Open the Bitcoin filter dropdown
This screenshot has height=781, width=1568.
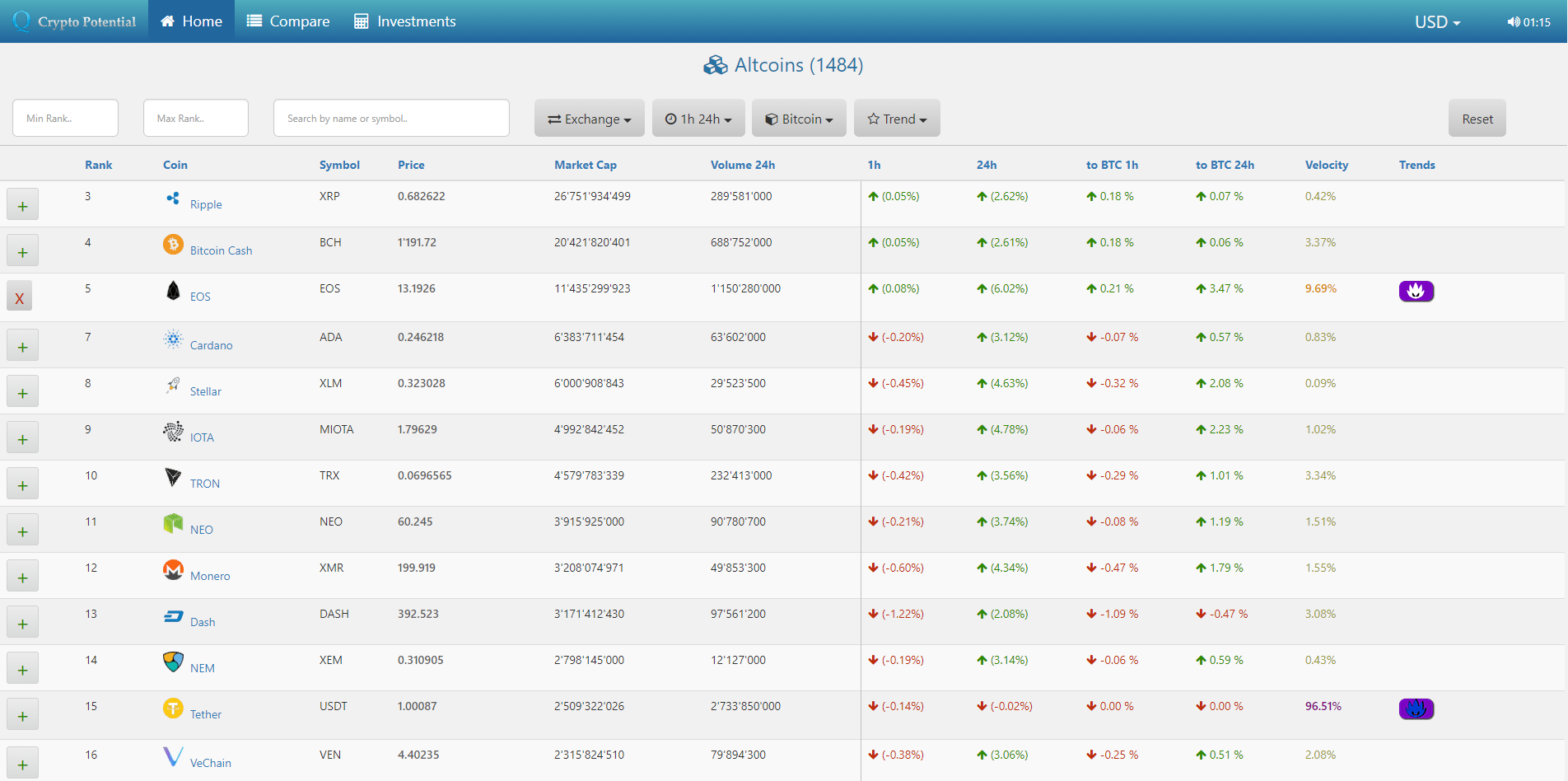(799, 119)
